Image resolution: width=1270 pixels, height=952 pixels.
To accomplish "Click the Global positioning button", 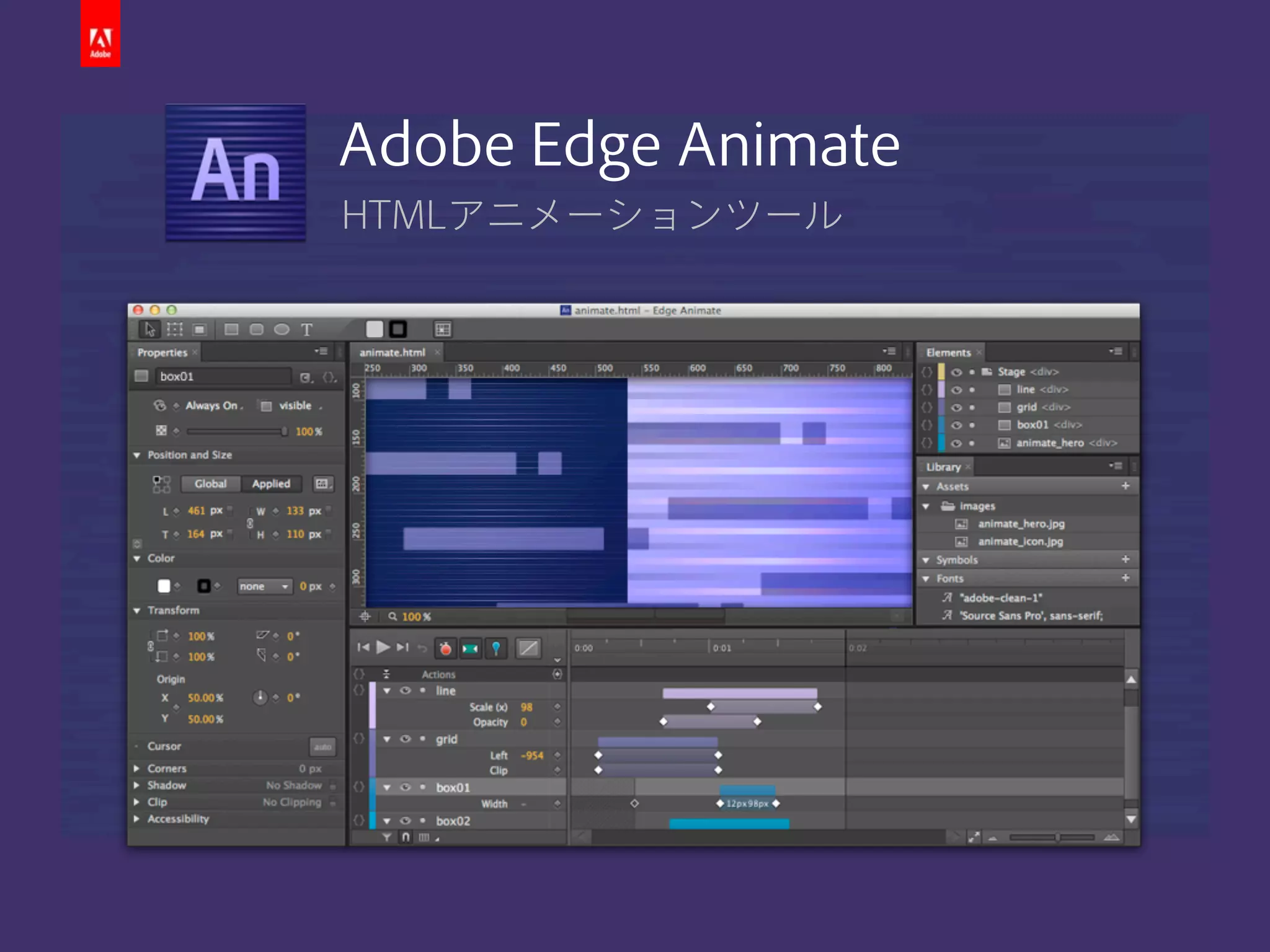I will (x=211, y=483).
